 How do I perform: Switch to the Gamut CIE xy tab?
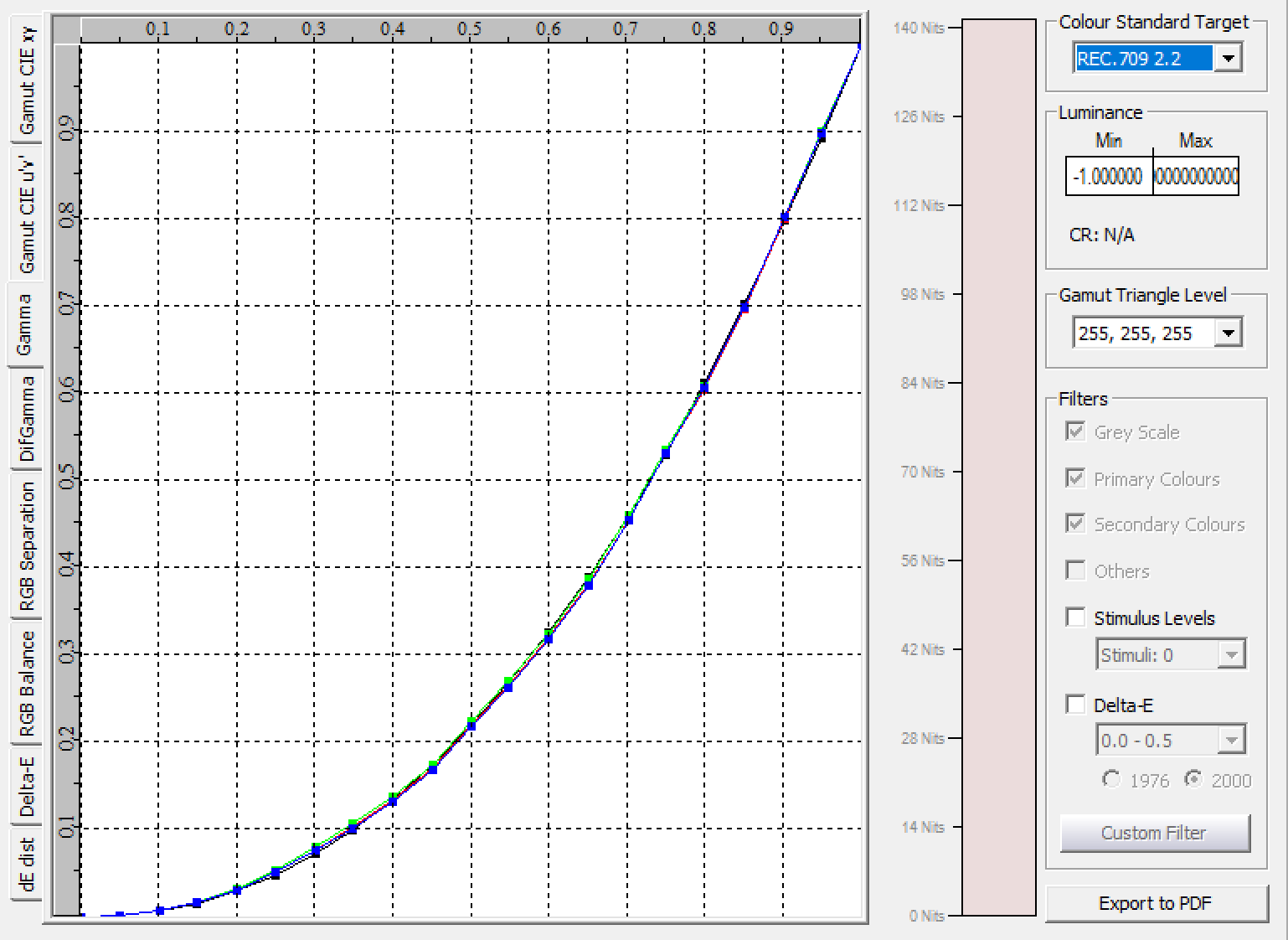point(25,80)
